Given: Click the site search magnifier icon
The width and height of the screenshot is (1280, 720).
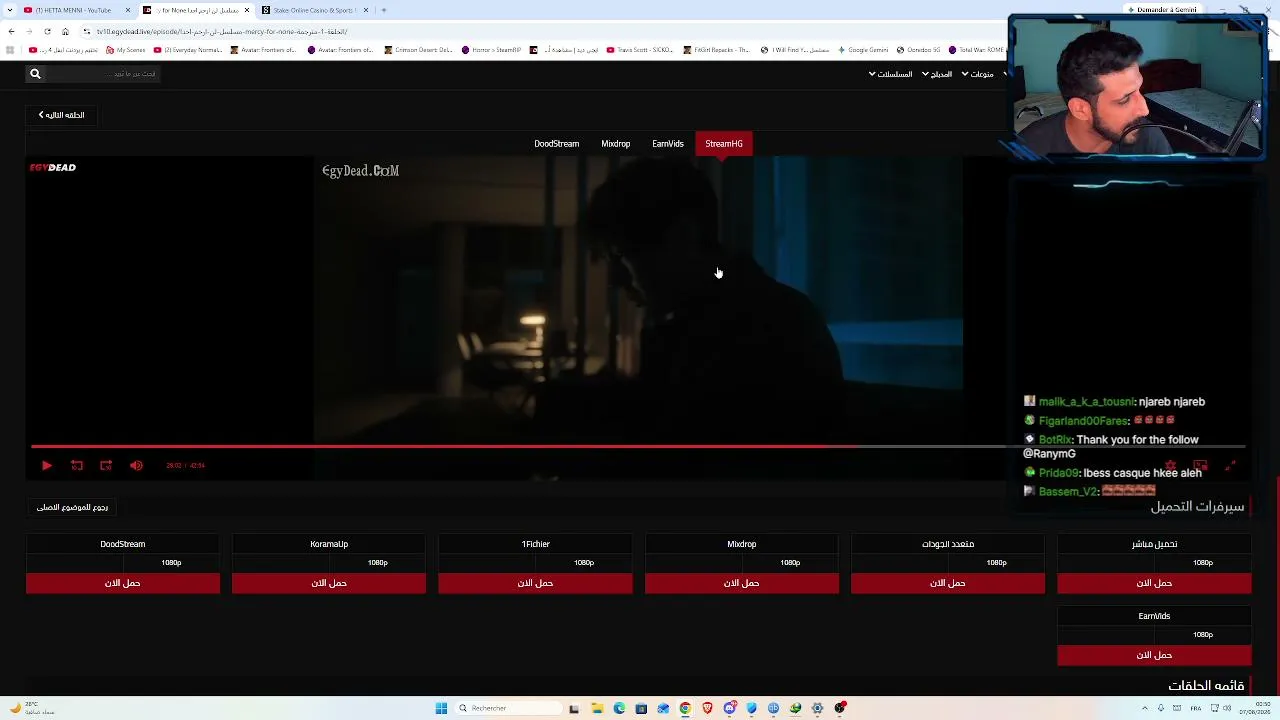Looking at the screenshot, I should tap(35, 73).
